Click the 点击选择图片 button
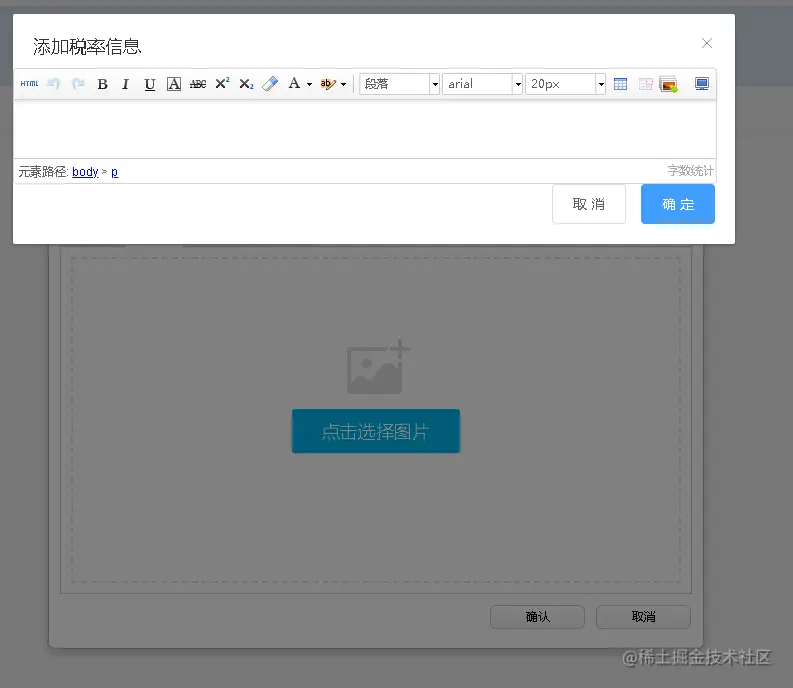 376,431
